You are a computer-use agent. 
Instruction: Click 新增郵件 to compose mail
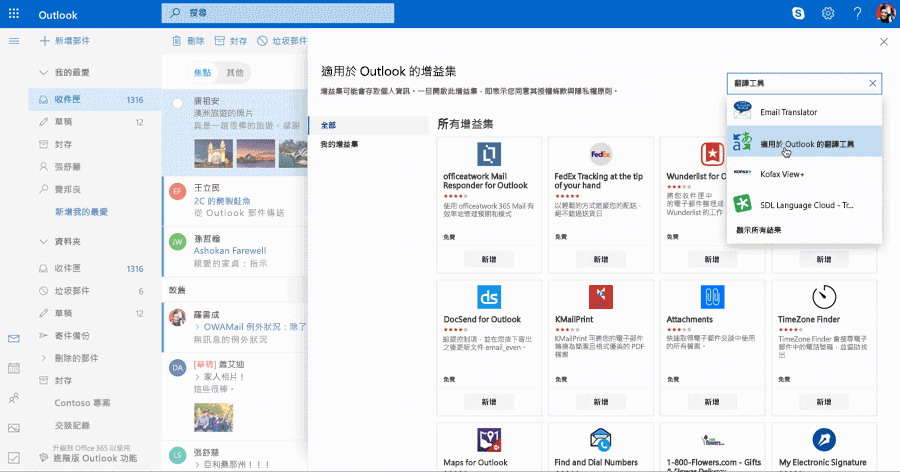tap(65, 41)
